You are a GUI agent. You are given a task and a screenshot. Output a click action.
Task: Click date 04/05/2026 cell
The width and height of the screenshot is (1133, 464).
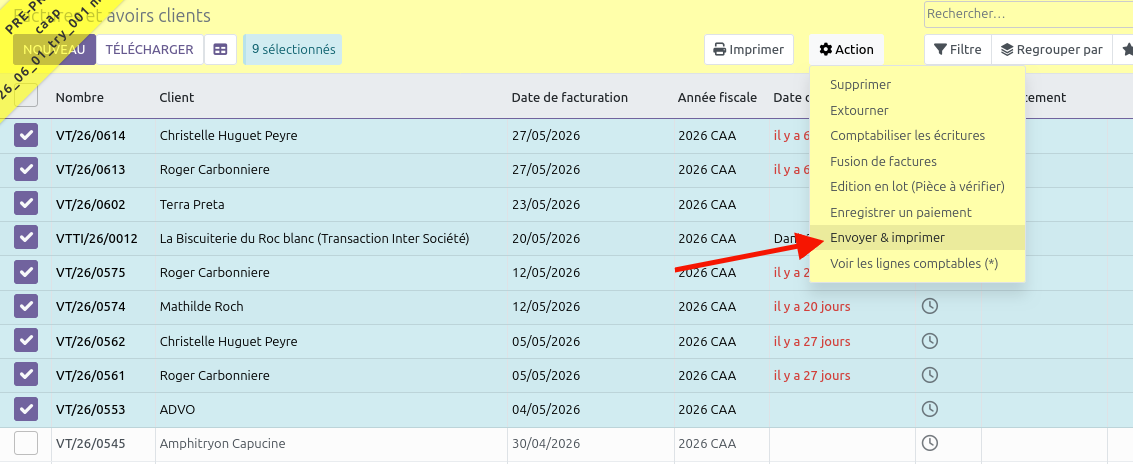[546, 410]
